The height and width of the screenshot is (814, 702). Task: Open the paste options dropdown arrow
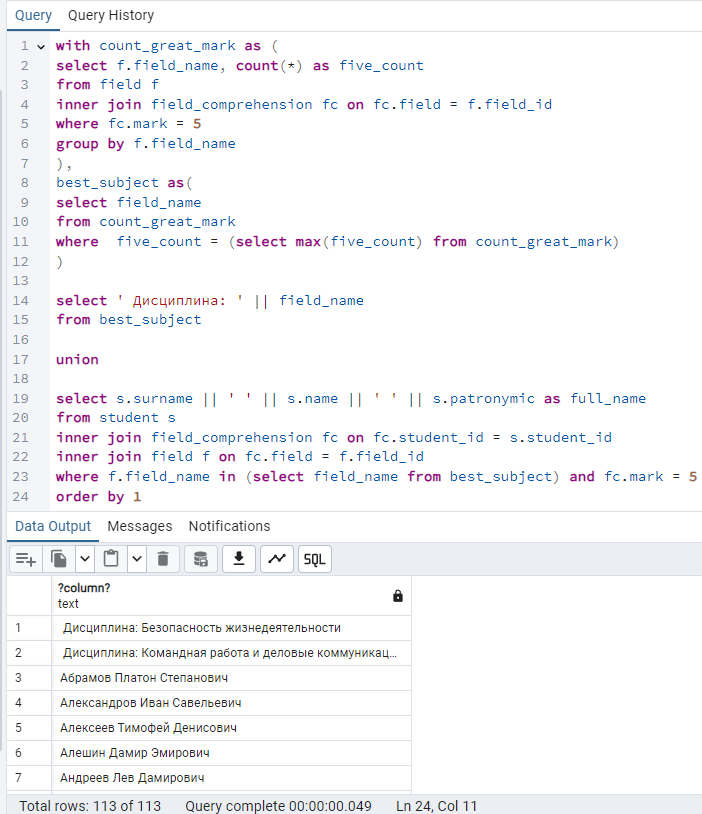(137, 559)
